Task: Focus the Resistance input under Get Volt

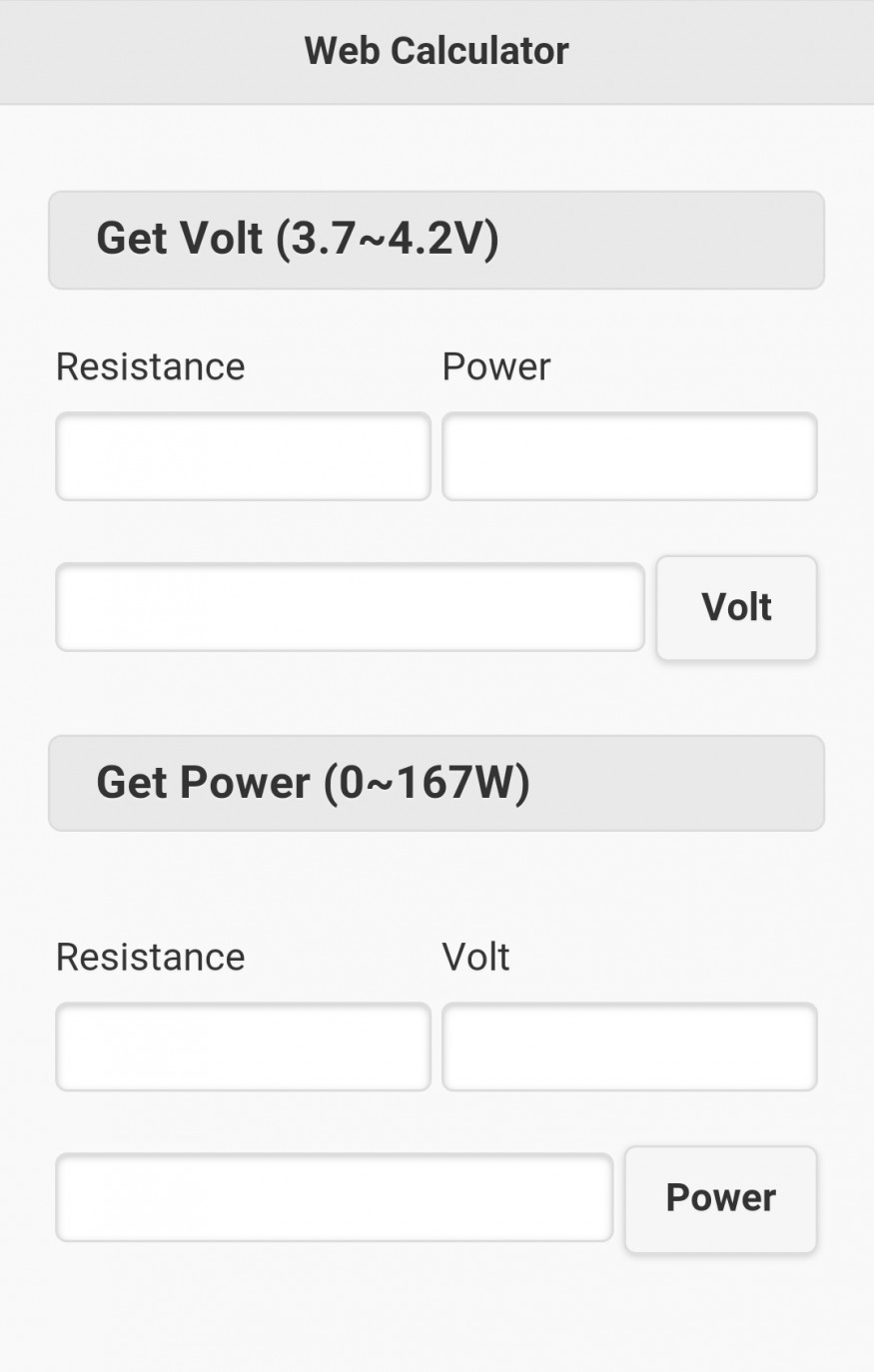Action: tap(243, 456)
